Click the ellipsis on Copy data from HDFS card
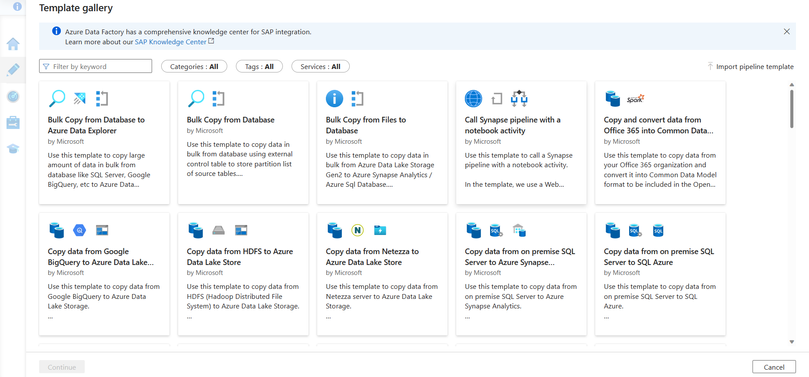 pos(189,318)
